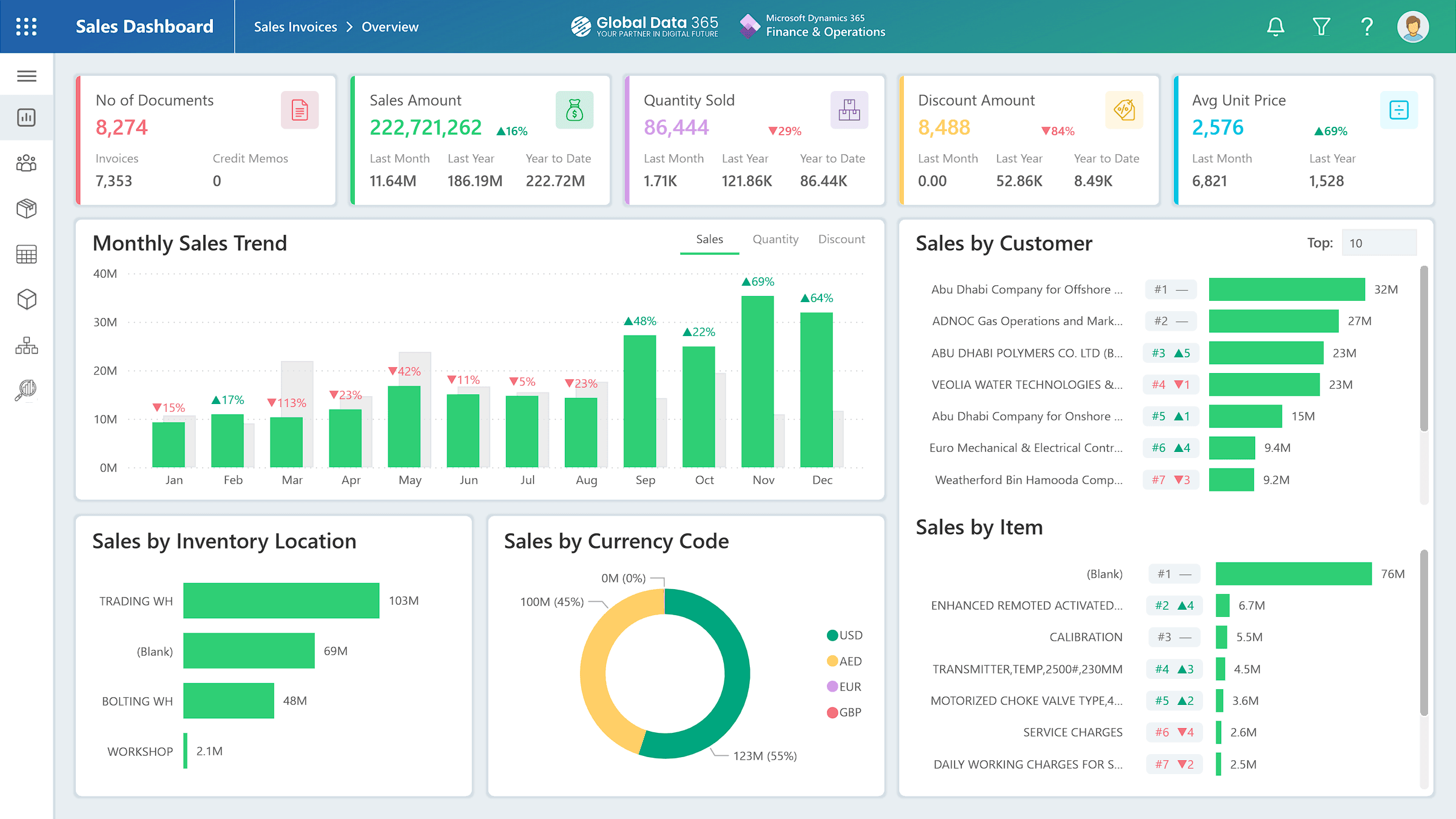Open help question mark icon
The image size is (1456, 819).
point(1367,27)
